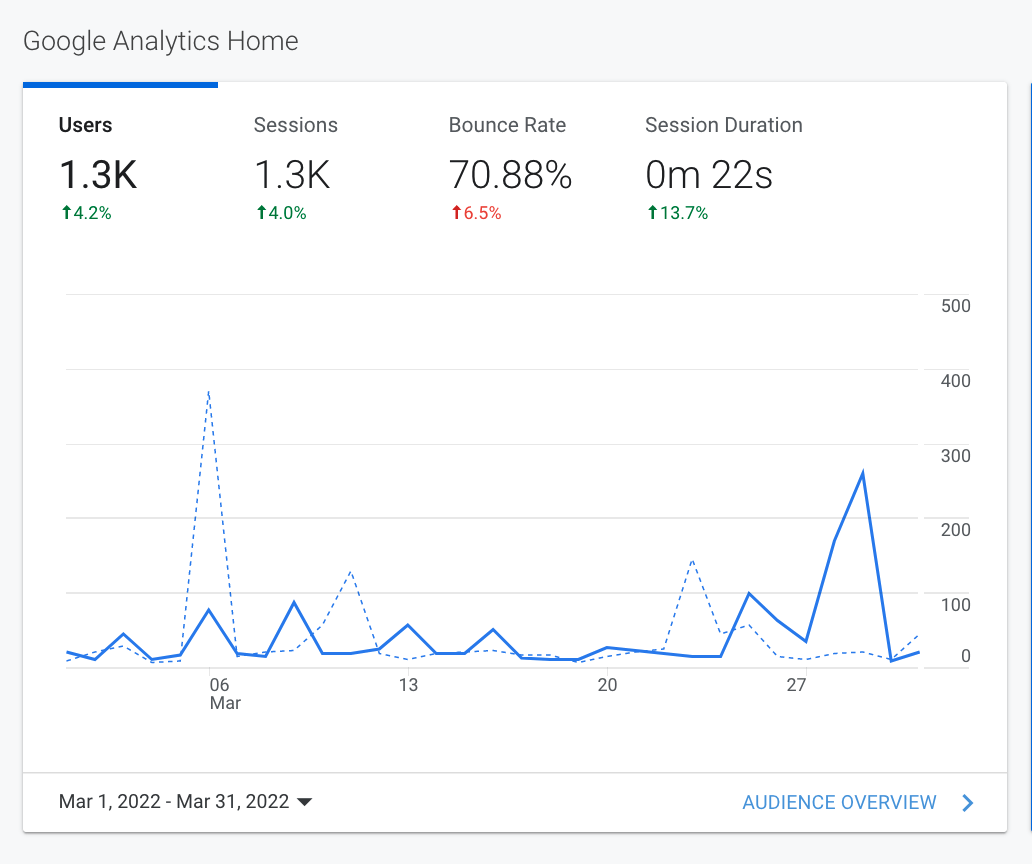Show the Session Duration metric tab
The image size is (1032, 864).
click(x=723, y=168)
